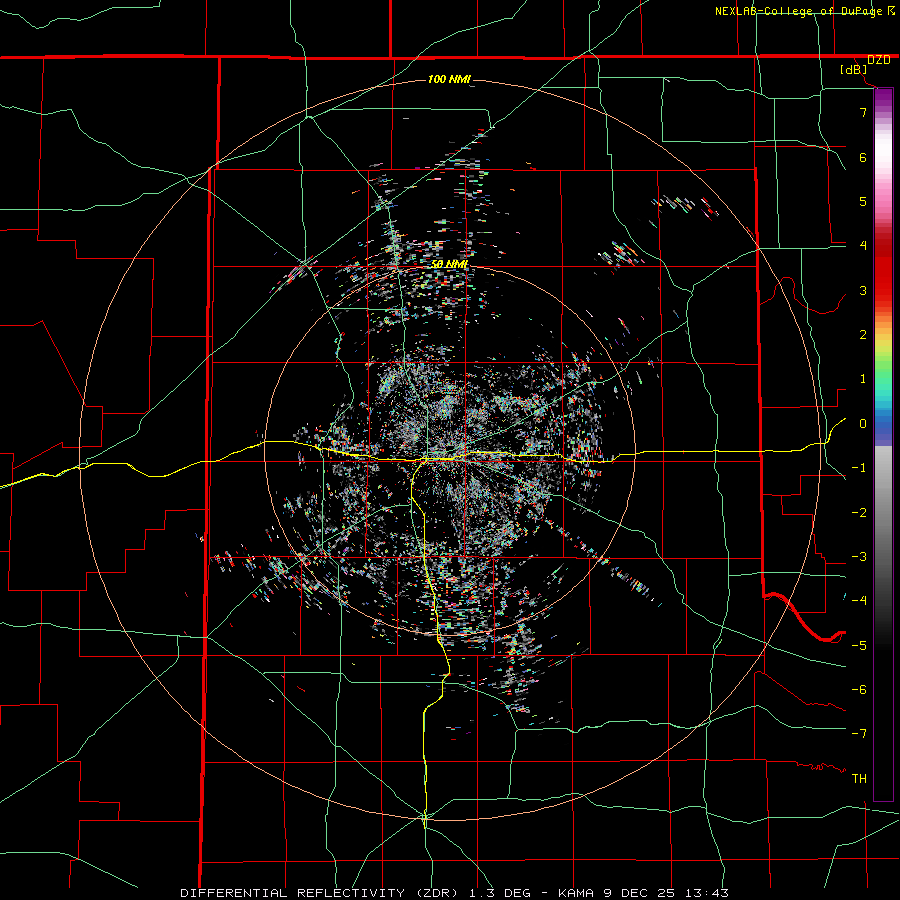Image resolution: width=900 pixels, height=900 pixels.
Task: Click the 7 value on the color scale
Action: pyautogui.click(x=863, y=112)
